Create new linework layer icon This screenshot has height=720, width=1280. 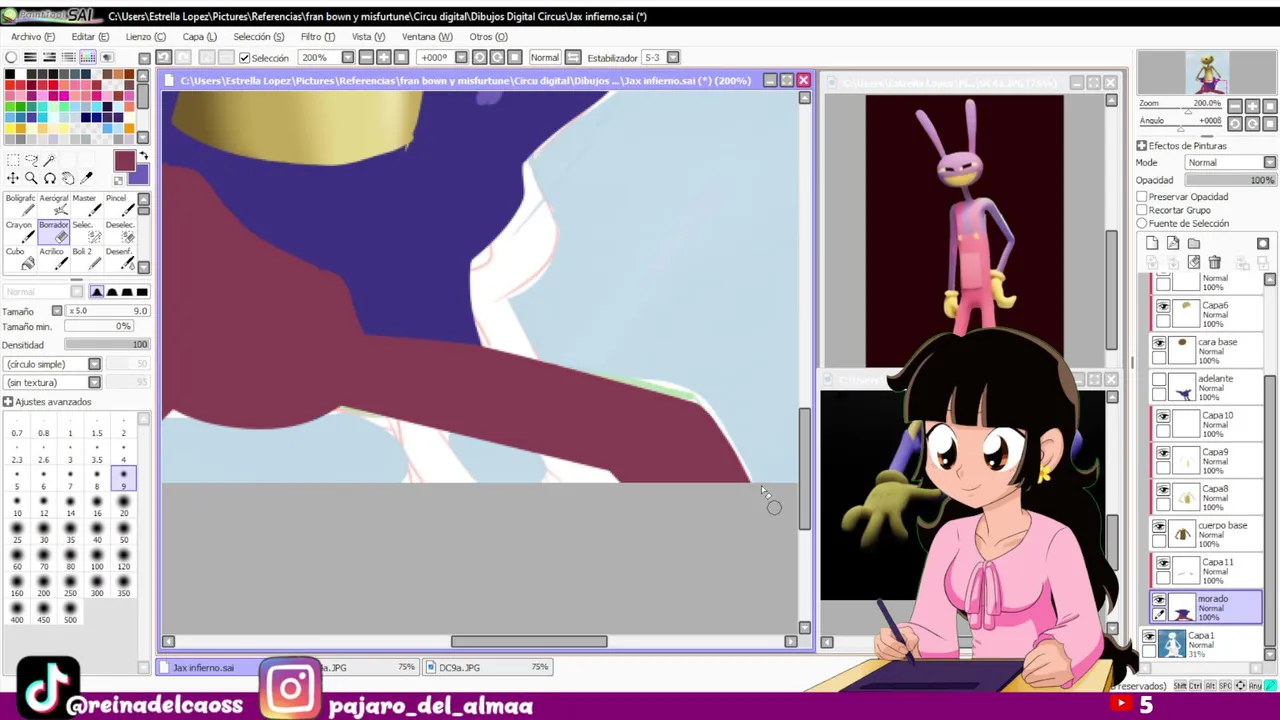click(x=1173, y=243)
